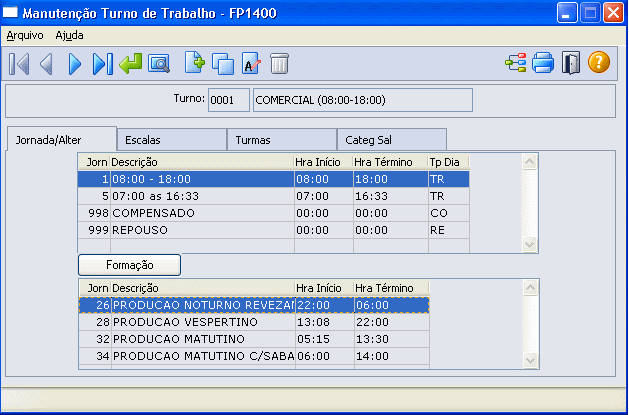Edit record pencil document icon
This screenshot has height=415, width=629.
[251, 63]
